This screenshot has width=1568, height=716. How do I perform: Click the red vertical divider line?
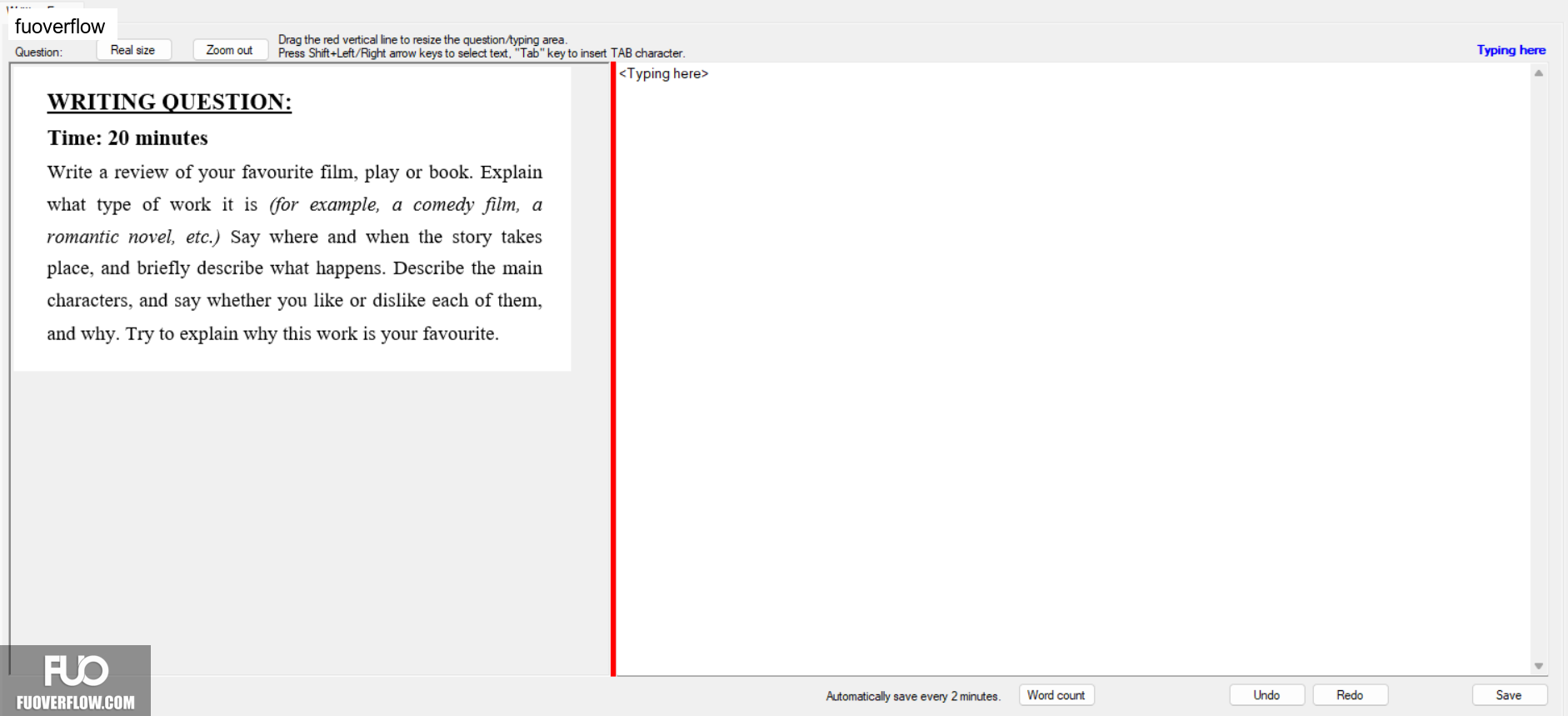tap(613, 368)
